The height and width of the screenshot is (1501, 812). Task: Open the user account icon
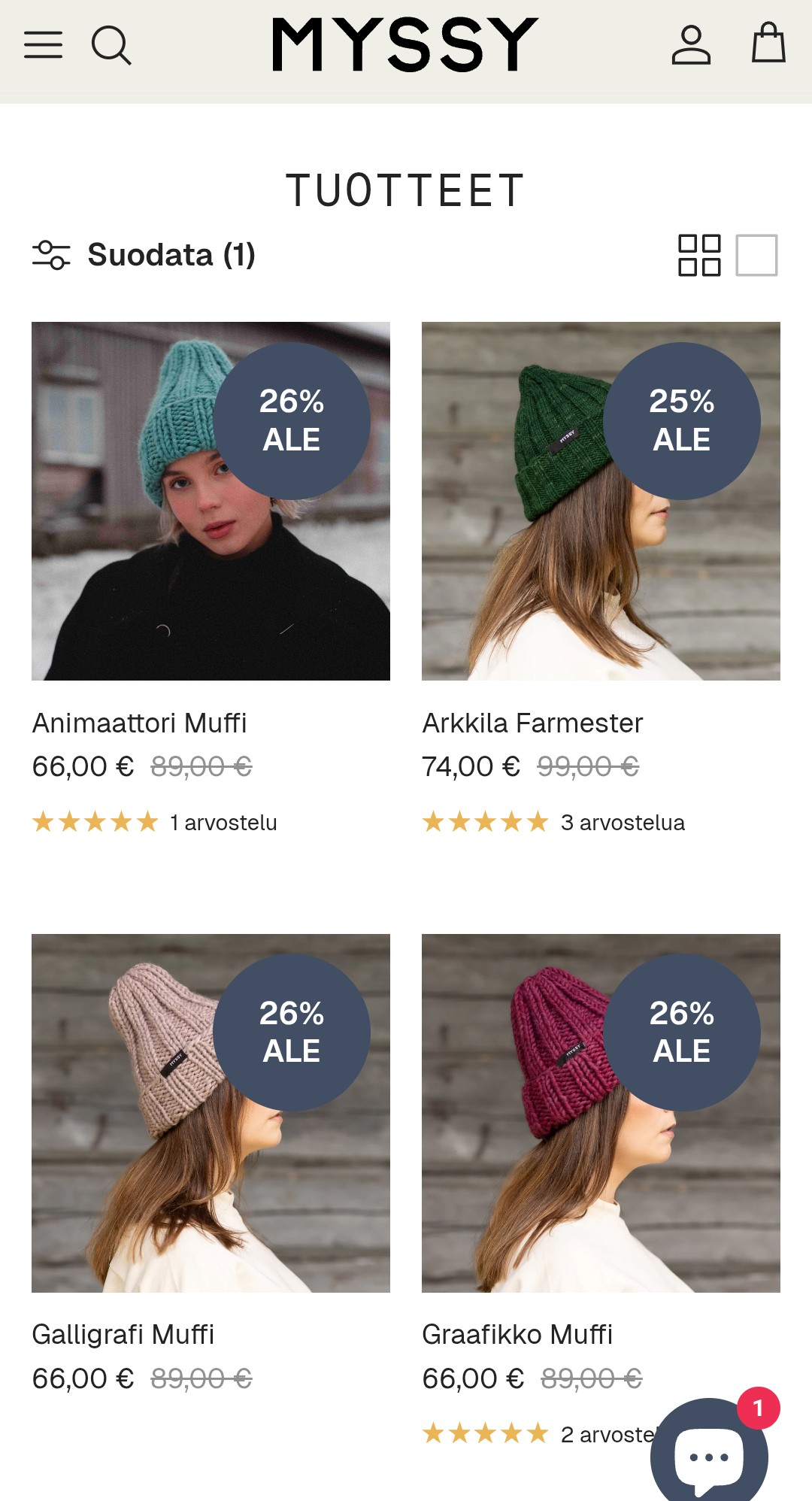(691, 45)
